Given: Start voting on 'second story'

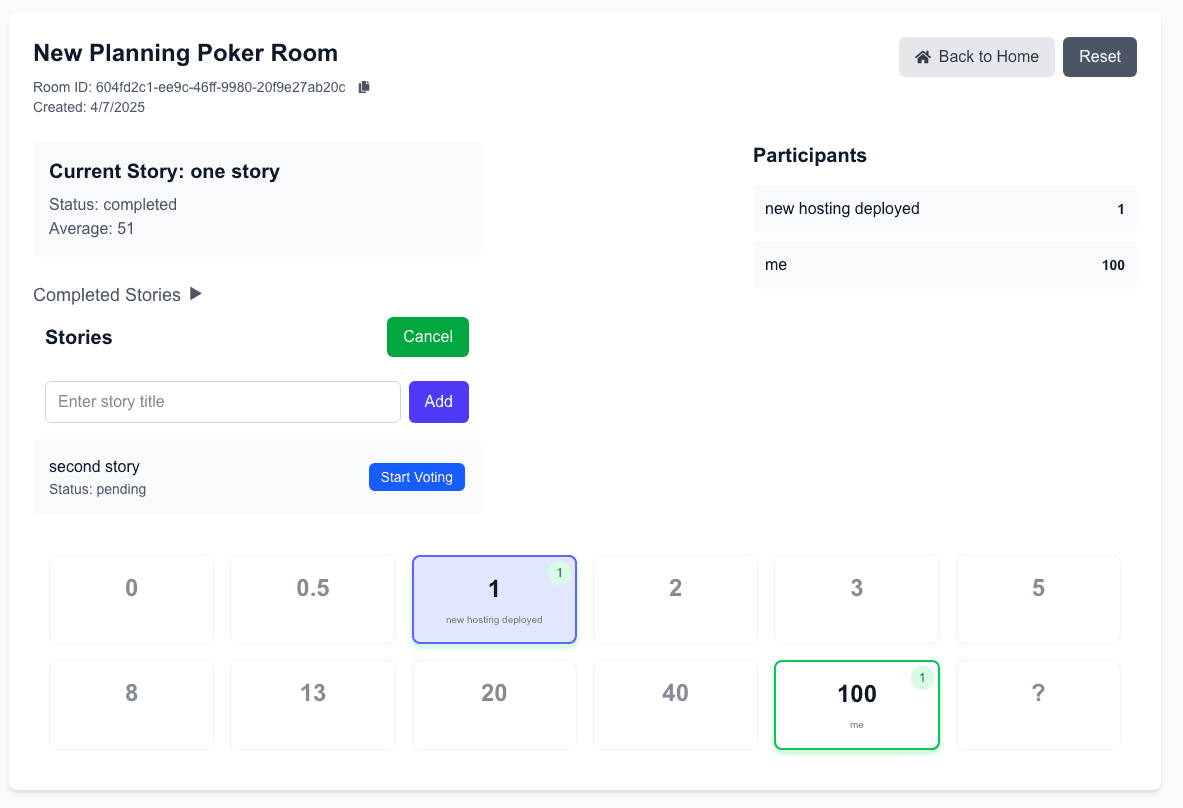Looking at the screenshot, I should pos(416,477).
